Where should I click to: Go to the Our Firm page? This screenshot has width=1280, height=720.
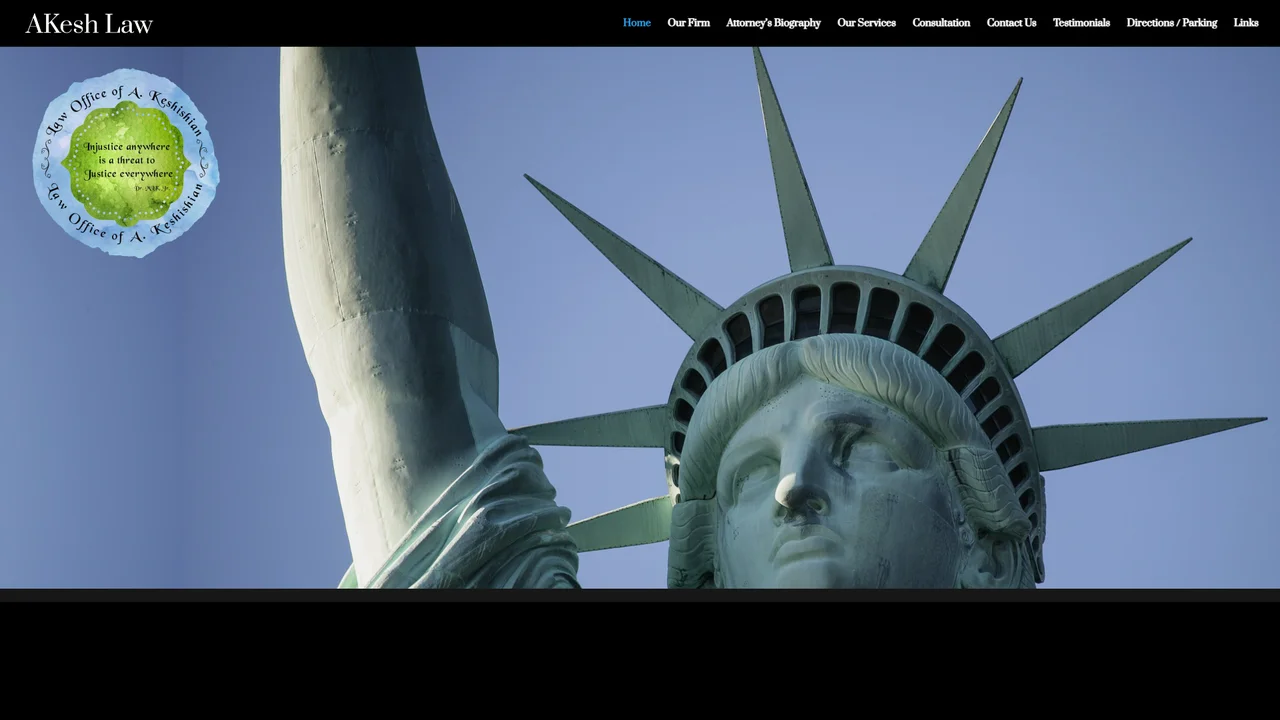[x=689, y=23]
